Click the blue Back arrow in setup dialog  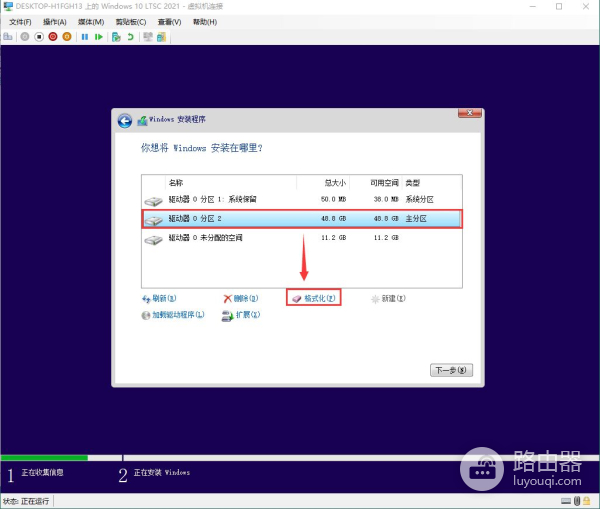pos(125,121)
